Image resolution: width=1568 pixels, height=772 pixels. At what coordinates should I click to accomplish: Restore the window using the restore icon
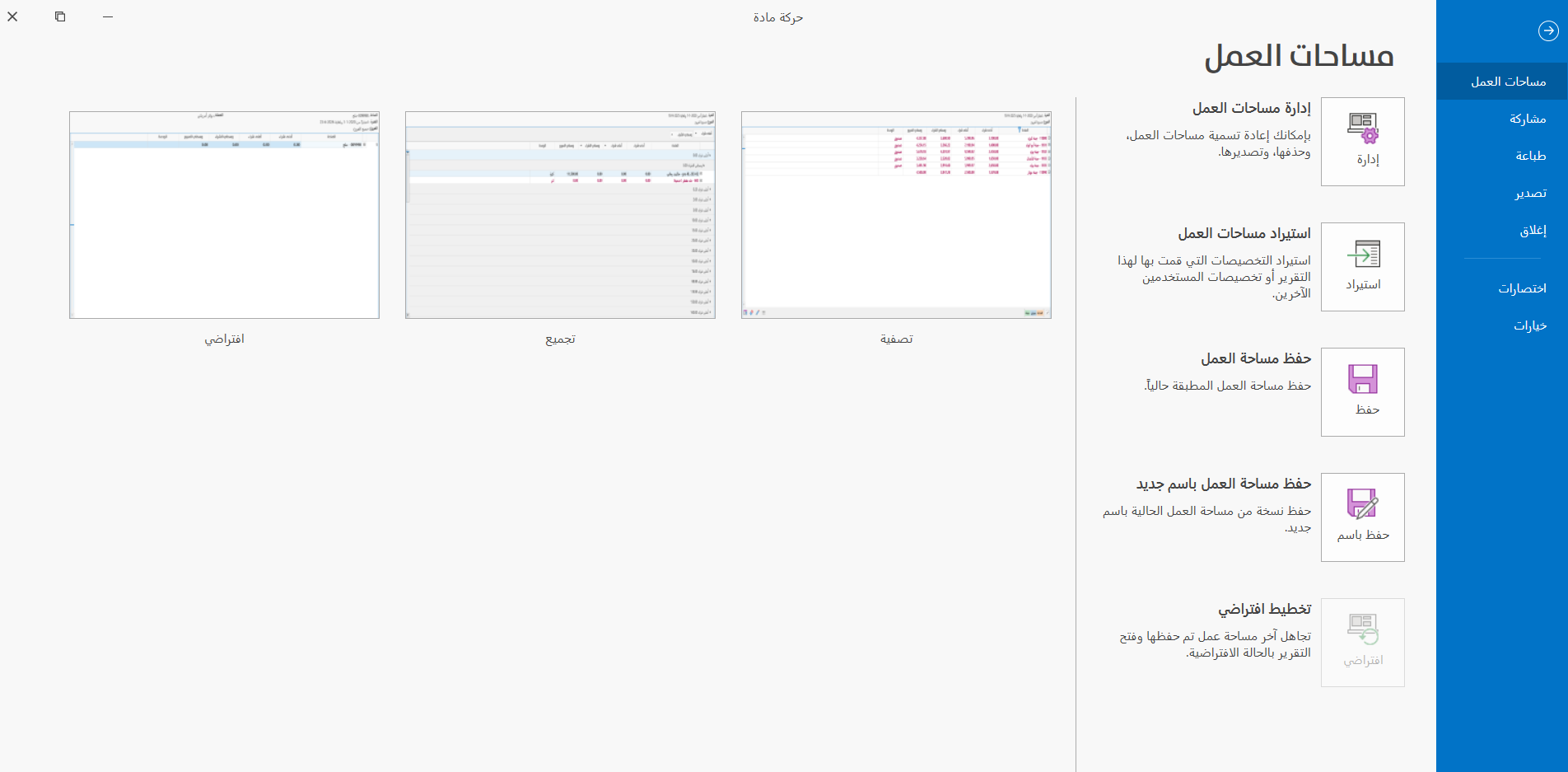tap(60, 16)
